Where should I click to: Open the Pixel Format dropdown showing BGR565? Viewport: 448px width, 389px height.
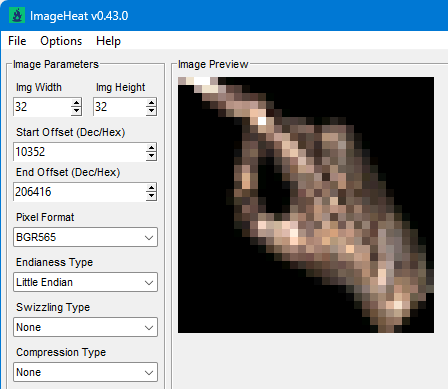click(x=85, y=237)
